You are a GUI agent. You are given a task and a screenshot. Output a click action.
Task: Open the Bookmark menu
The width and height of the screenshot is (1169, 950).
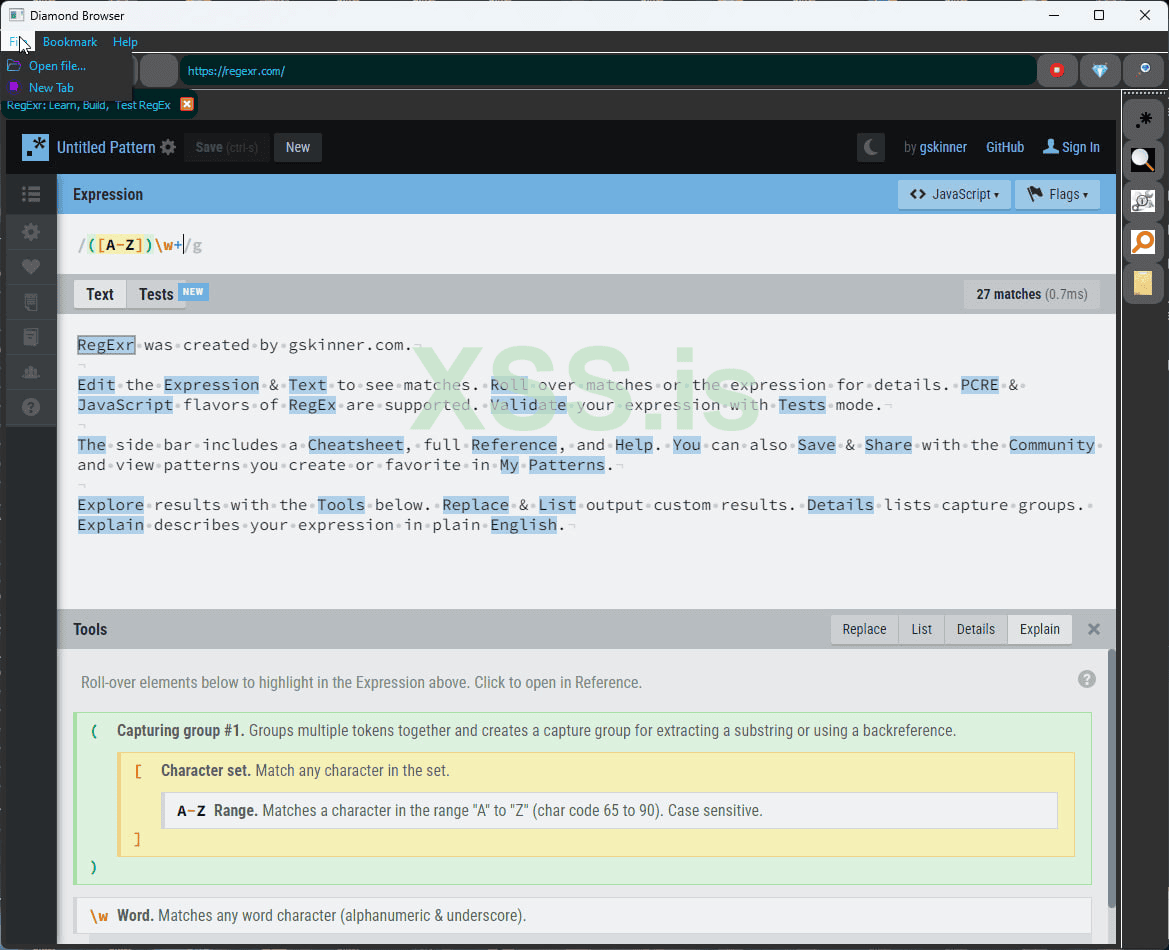(70, 42)
